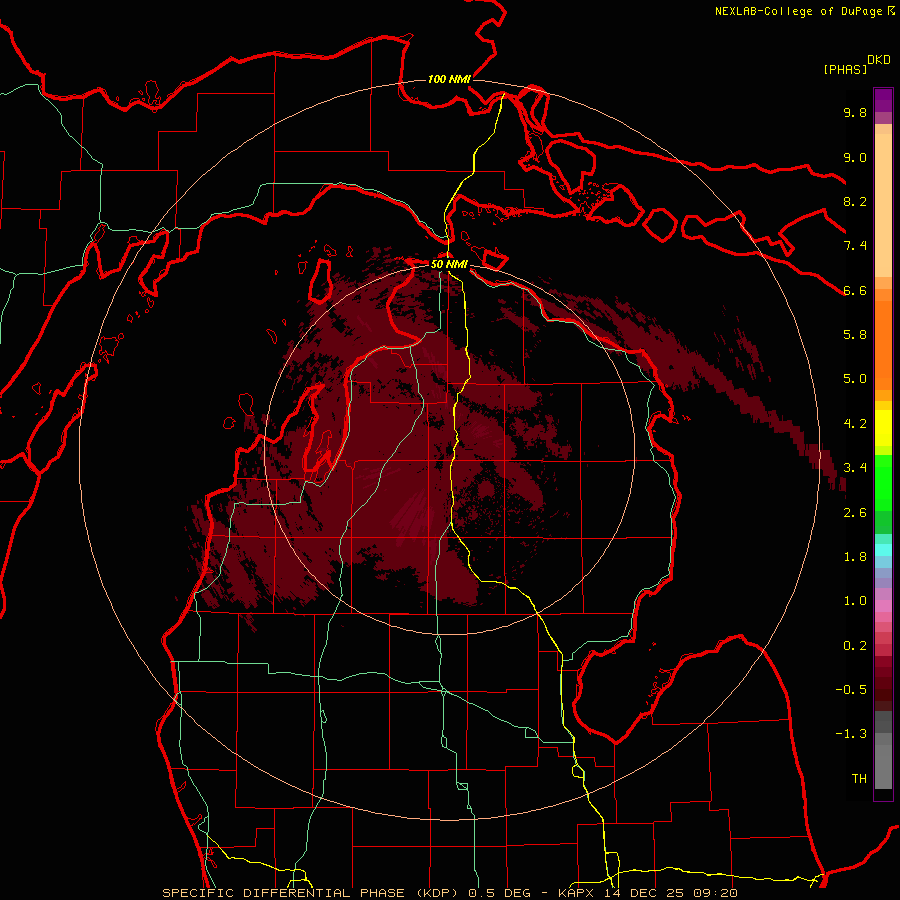900x900 pixels.
Task: Click the 3.4 scale value
Action: pos(855,468)
